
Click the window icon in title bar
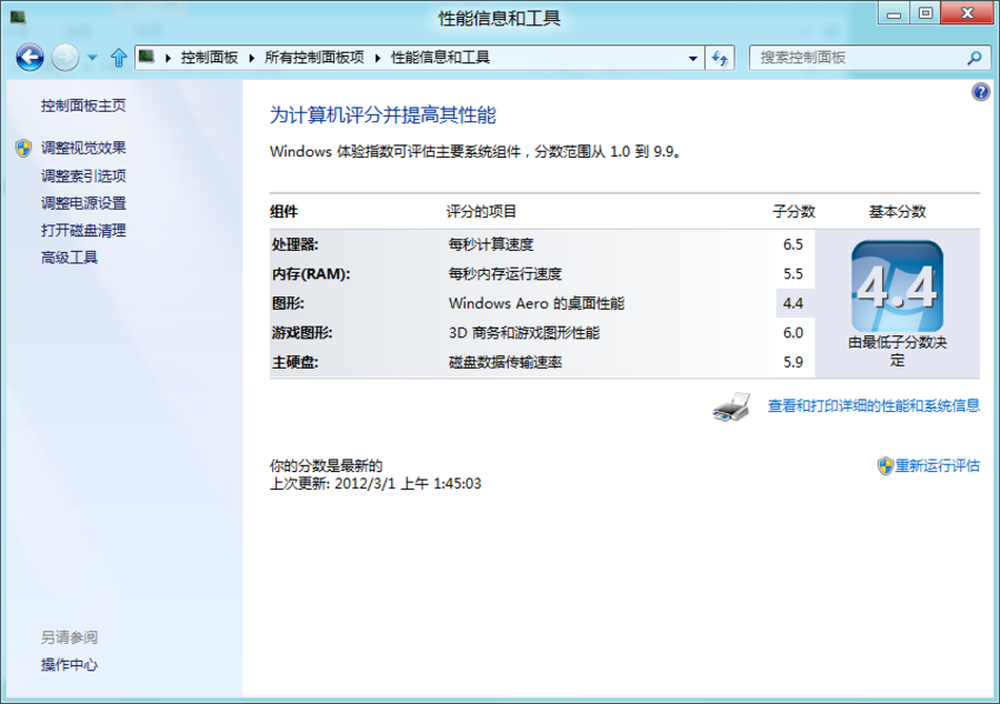pyautogui.click(x=17, y=17)
